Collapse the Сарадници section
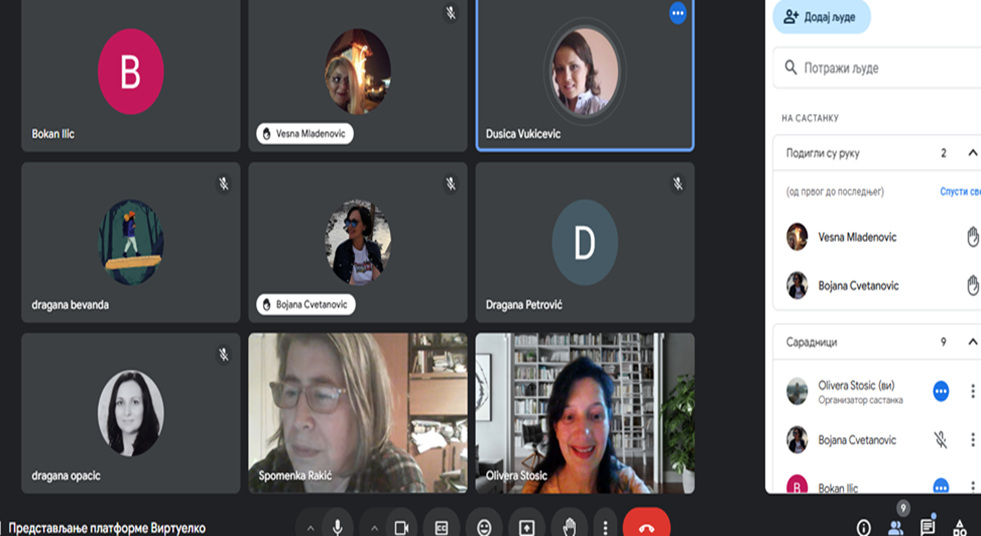Viewport: 981px width, 536px height. click(x=971, y=342)
